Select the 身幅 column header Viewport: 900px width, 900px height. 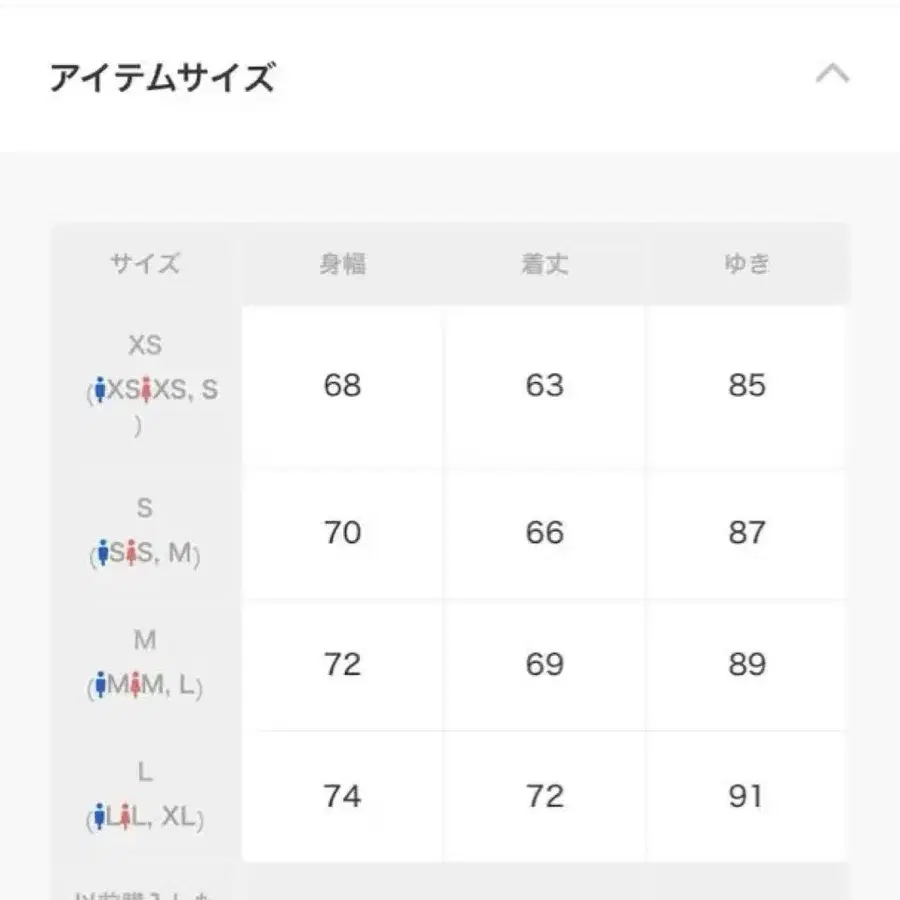click(x=342, y=264)
